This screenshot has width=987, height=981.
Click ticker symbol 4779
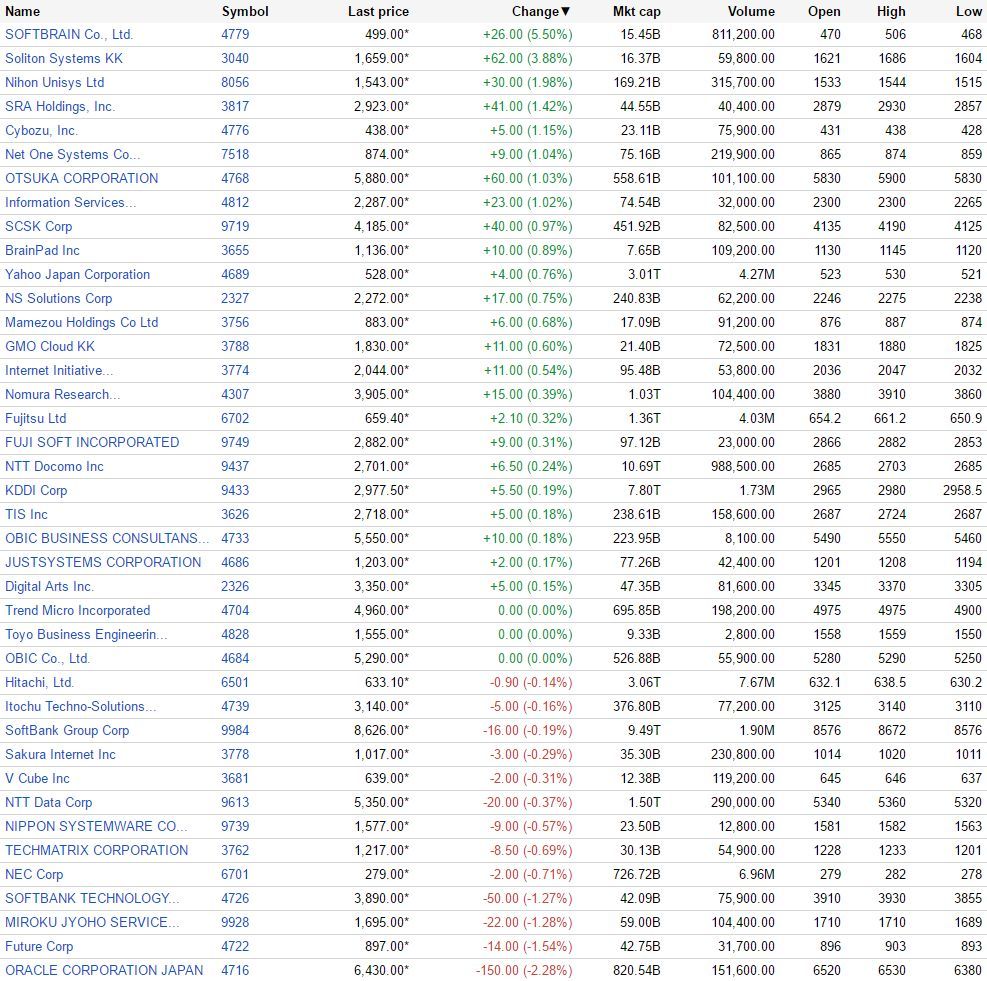(235, 35)
